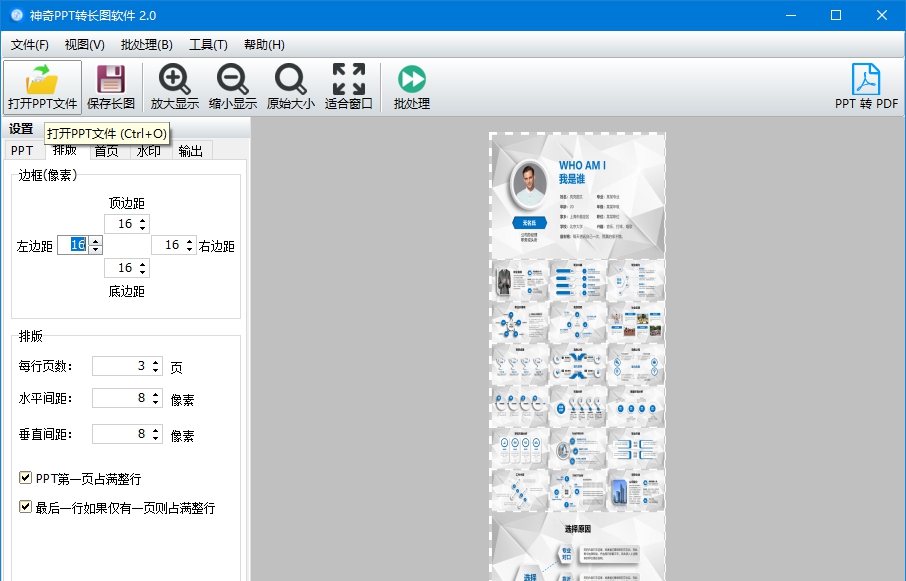Click the PPT to PDF icon
This screenshot has height=581, width=906.
[866, 79]
